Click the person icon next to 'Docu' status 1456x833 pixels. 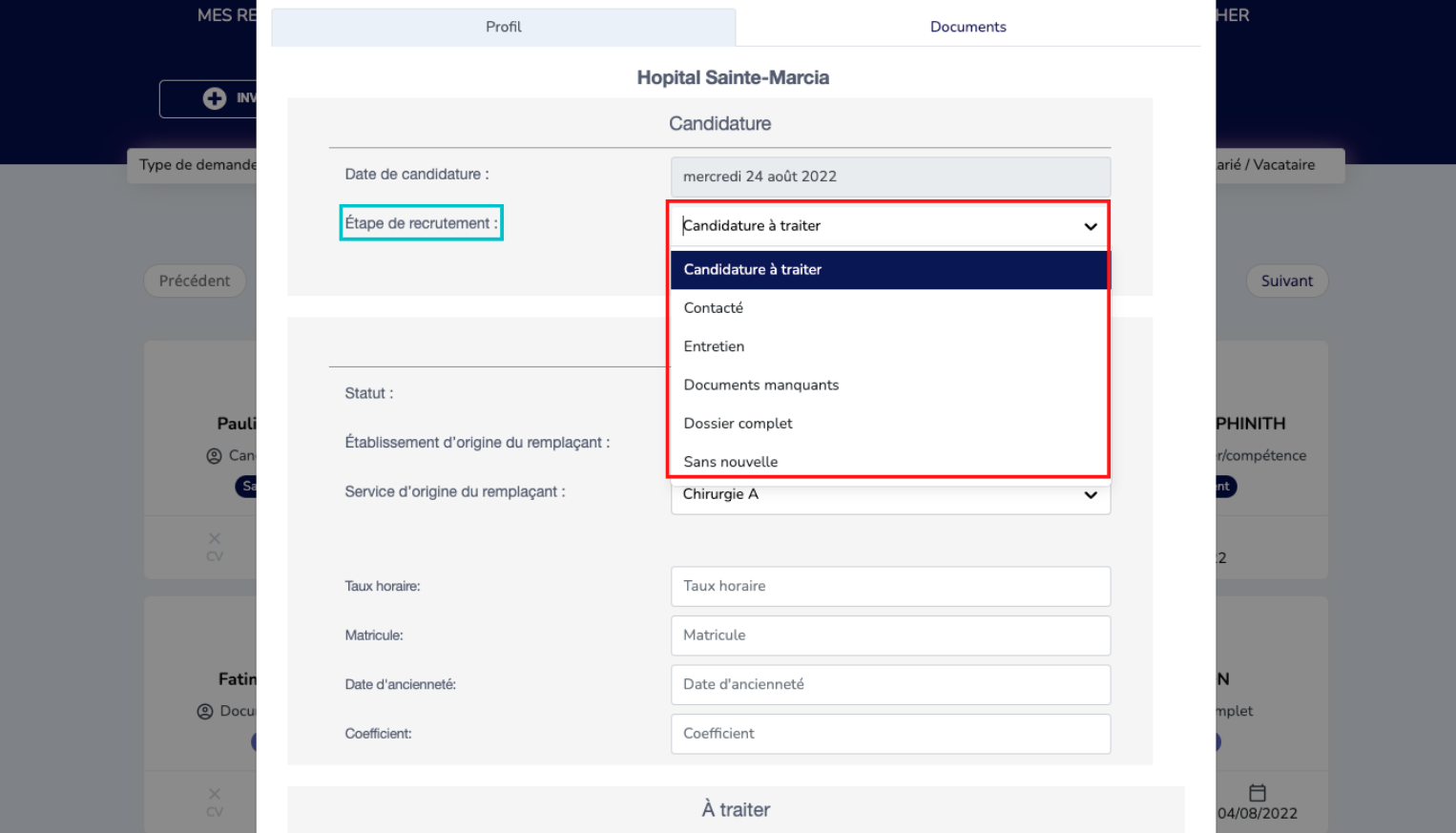pos(205,712)
